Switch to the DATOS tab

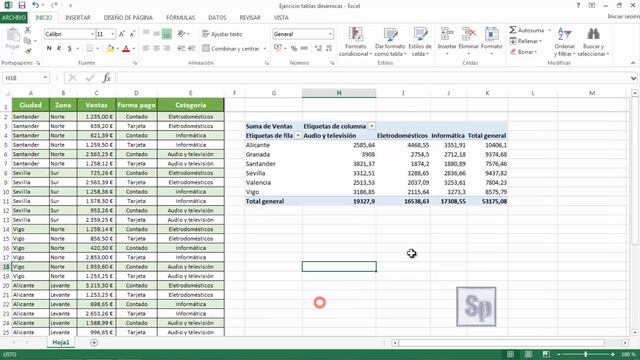217,18
